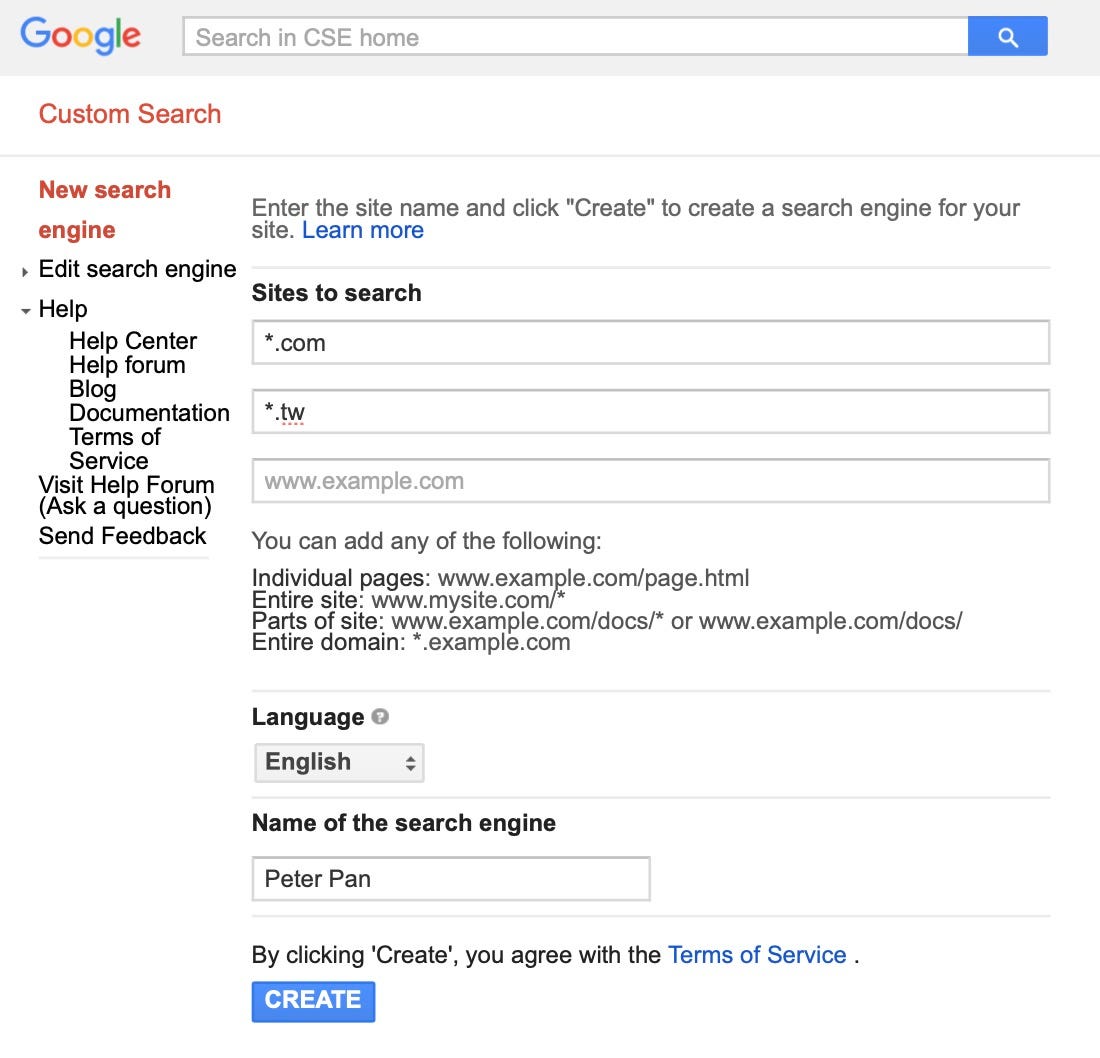
Task: Open the Learn more link
Action: pos(363,230)
